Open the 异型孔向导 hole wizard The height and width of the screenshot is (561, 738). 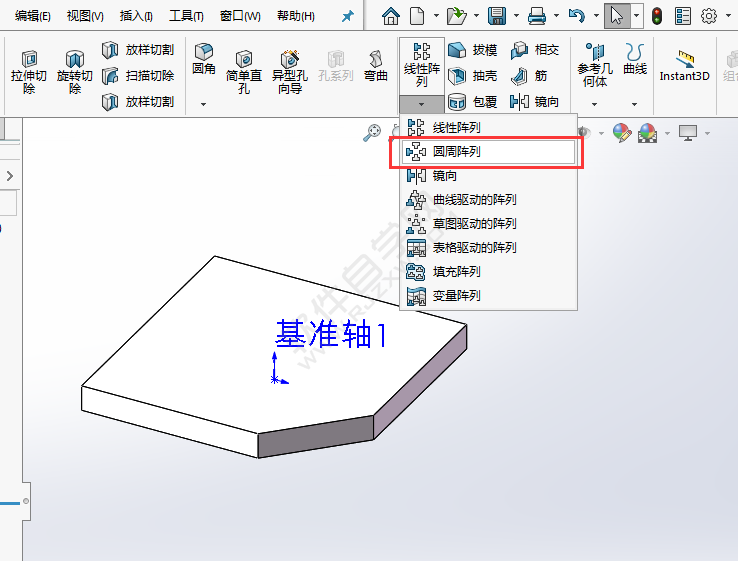click(x=290, y=72)
